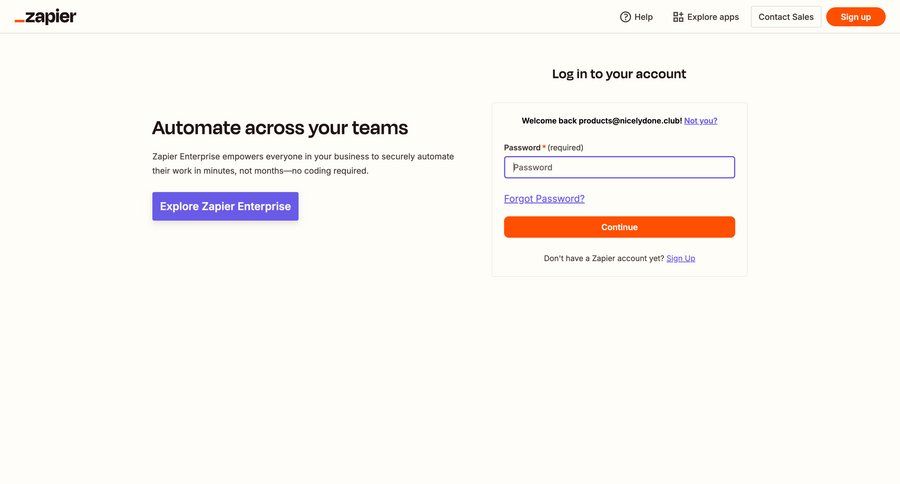
Task: Click the Explore apps grid icon
Action: (678, 17)
